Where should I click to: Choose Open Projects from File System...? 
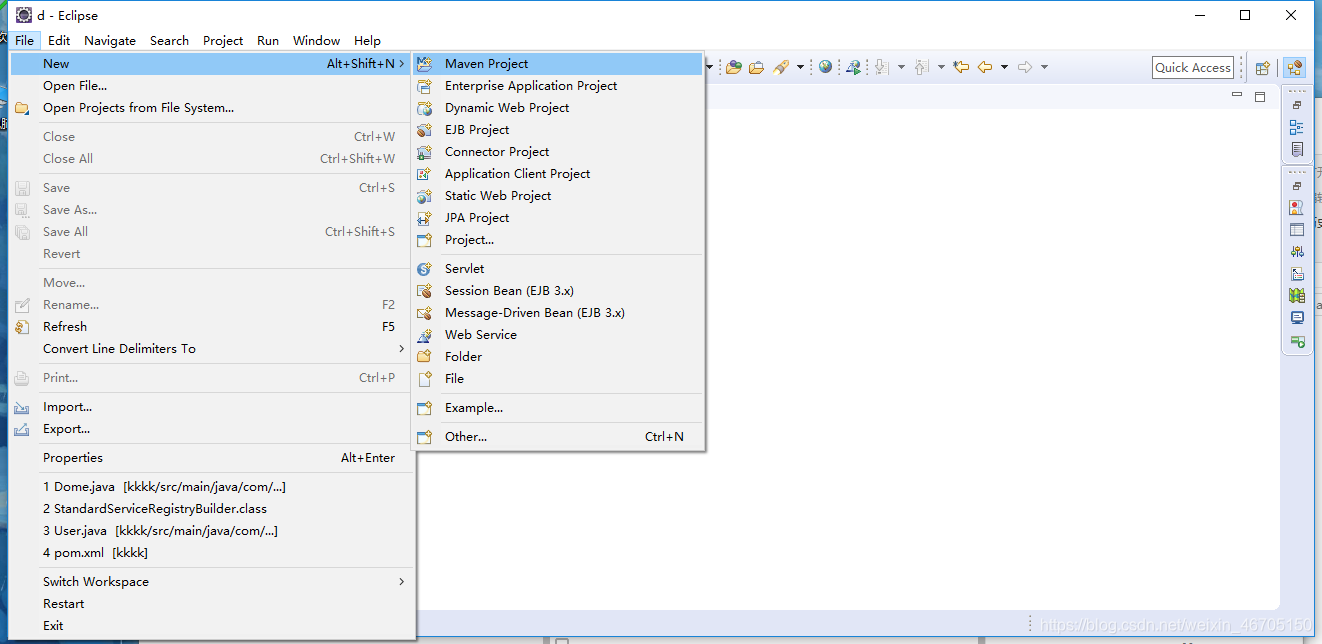click(x=212, y=108)
